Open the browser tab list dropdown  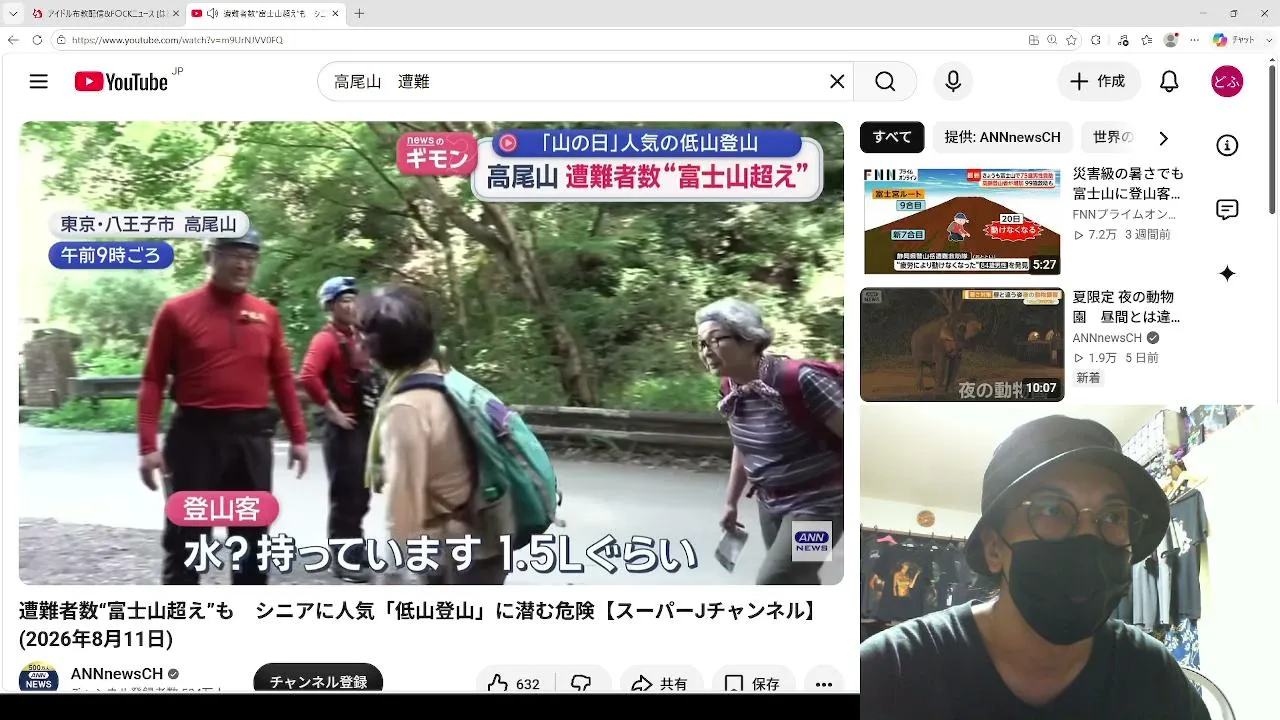(14, 14)
